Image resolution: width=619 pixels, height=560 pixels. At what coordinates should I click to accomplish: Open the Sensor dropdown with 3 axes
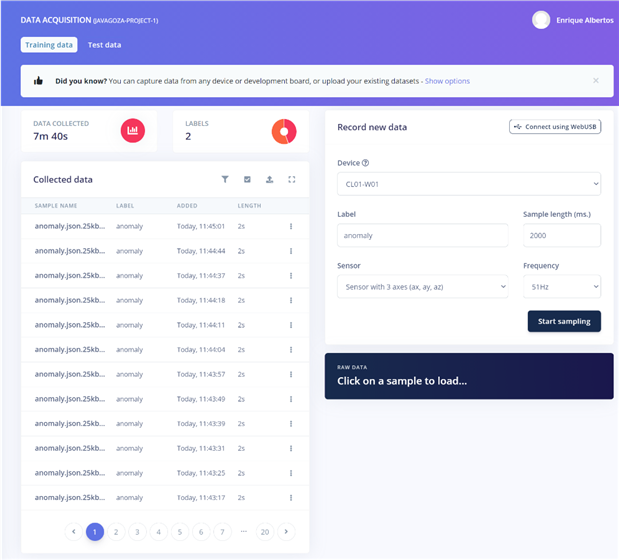422,287
